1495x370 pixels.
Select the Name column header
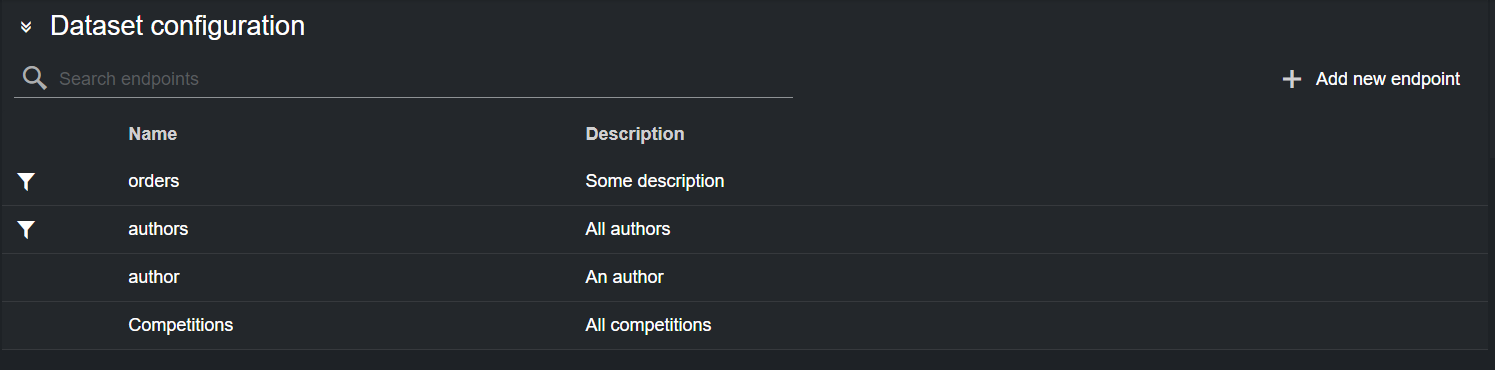[x=153, y=134]
